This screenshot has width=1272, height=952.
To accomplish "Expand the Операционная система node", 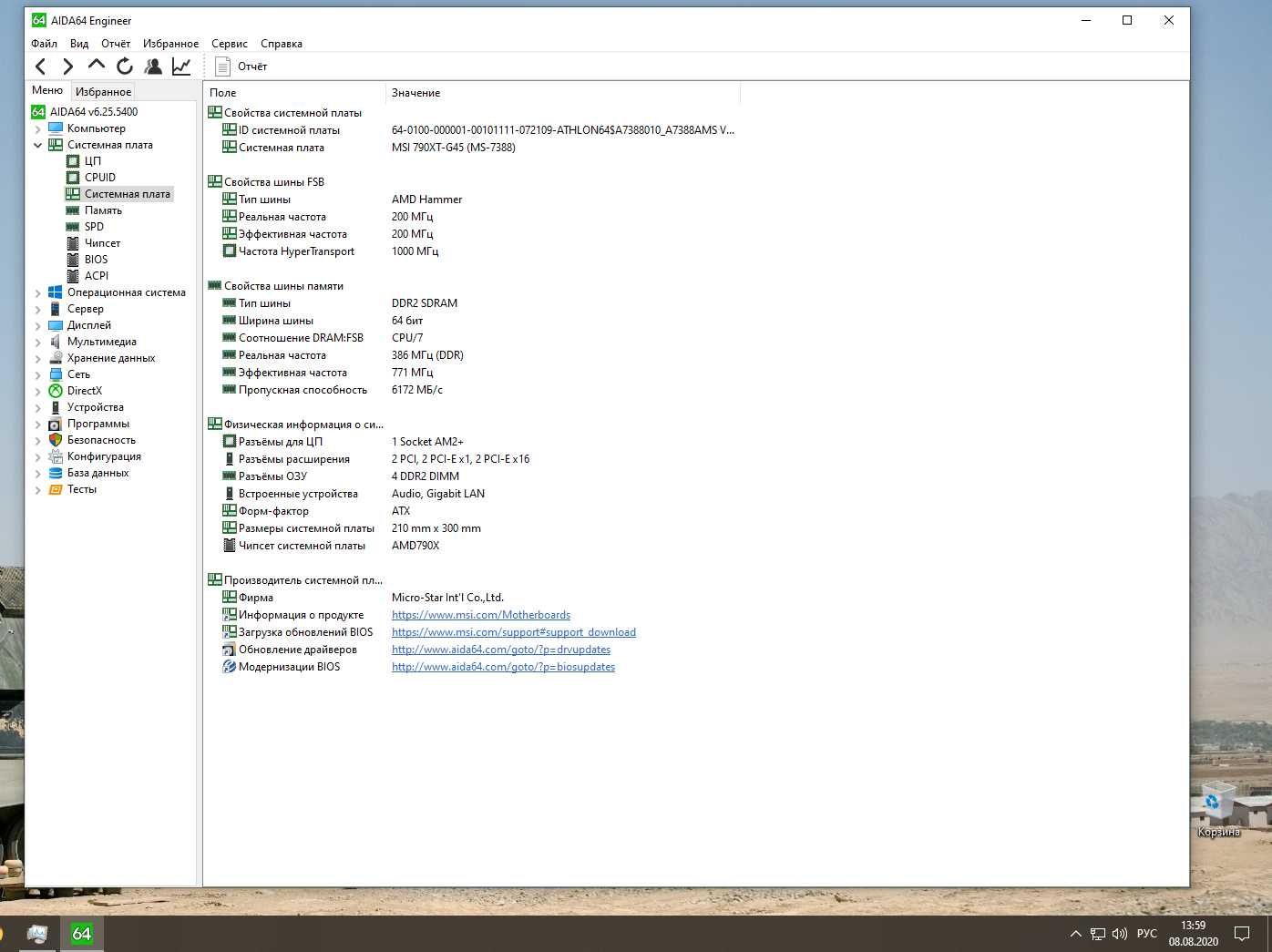I will click(x=37, y=292).
